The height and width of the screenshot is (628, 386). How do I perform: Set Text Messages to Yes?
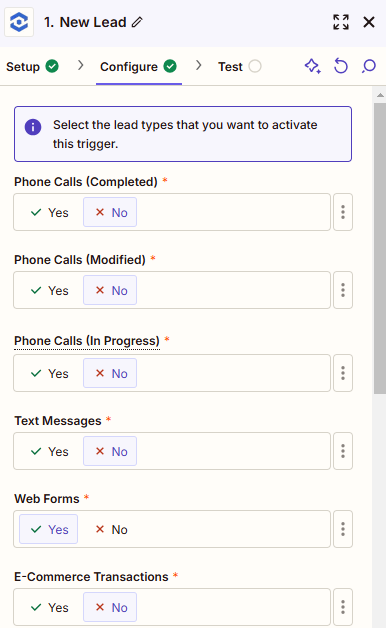(49, 451)
